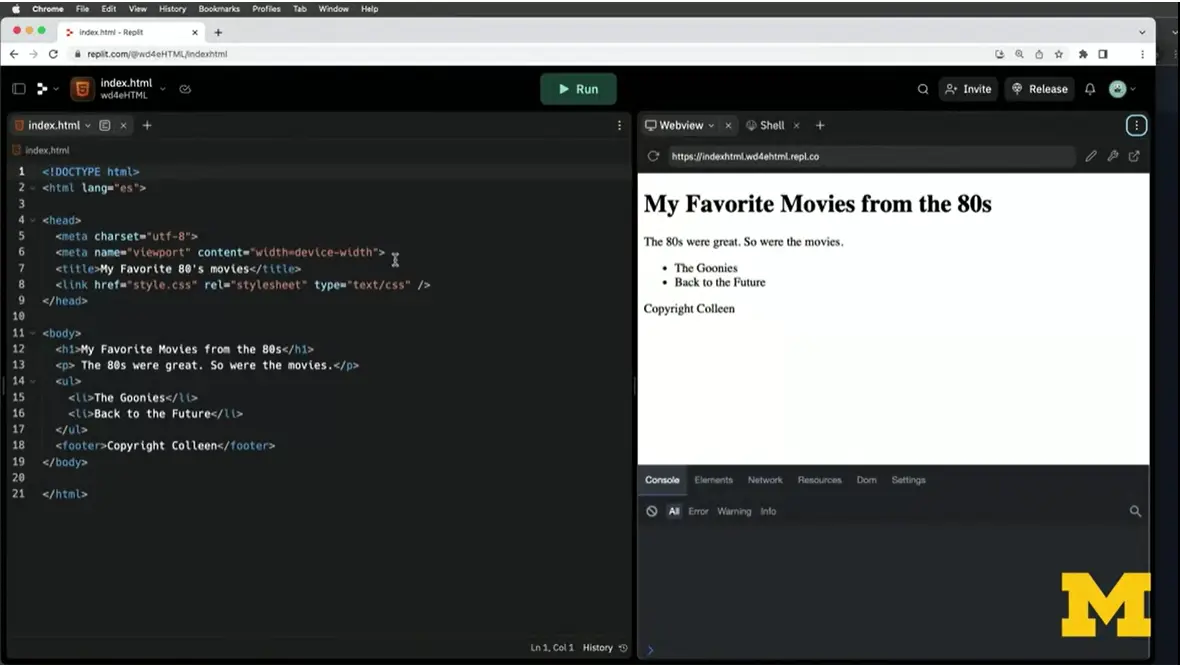
Task: Expand the index.html project name dropdown
Action: (x=163, y=89)
